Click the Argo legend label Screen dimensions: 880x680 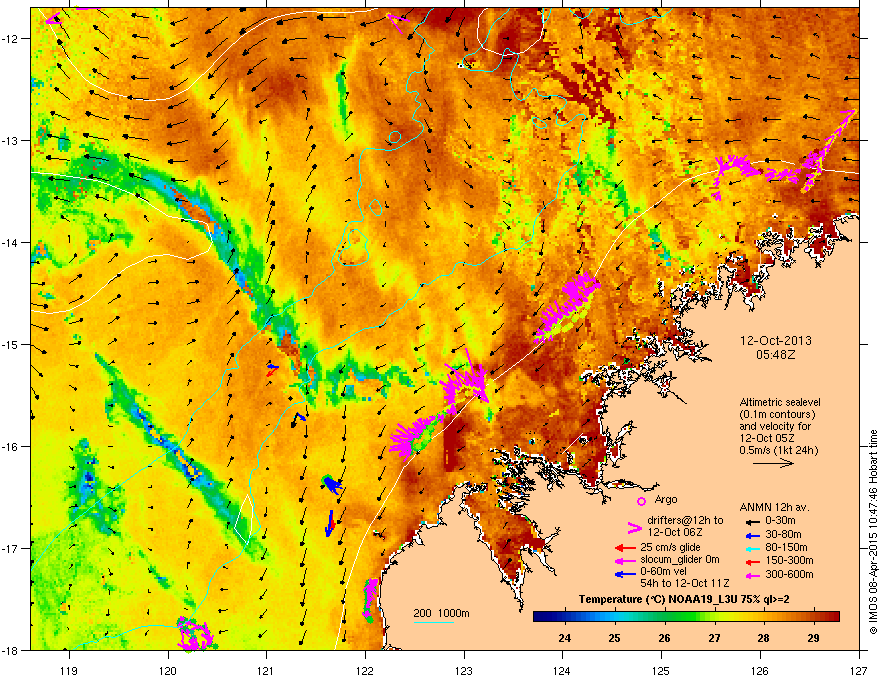(666, 499)
